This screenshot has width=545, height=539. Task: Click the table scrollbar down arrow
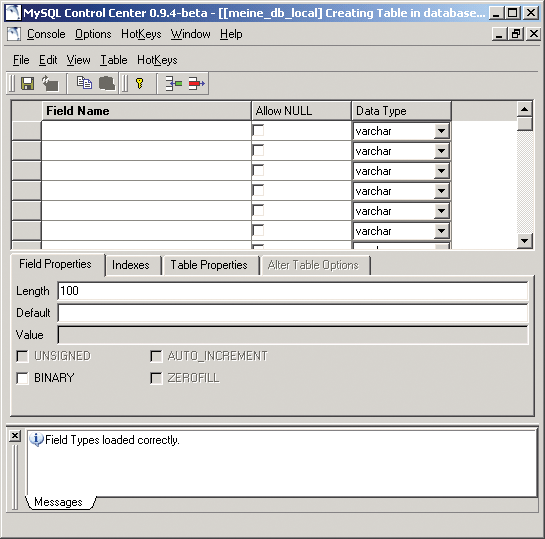coord(525,240)
